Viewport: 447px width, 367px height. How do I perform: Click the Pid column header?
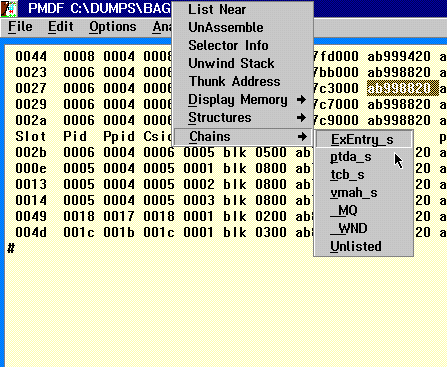coord(75,136)
